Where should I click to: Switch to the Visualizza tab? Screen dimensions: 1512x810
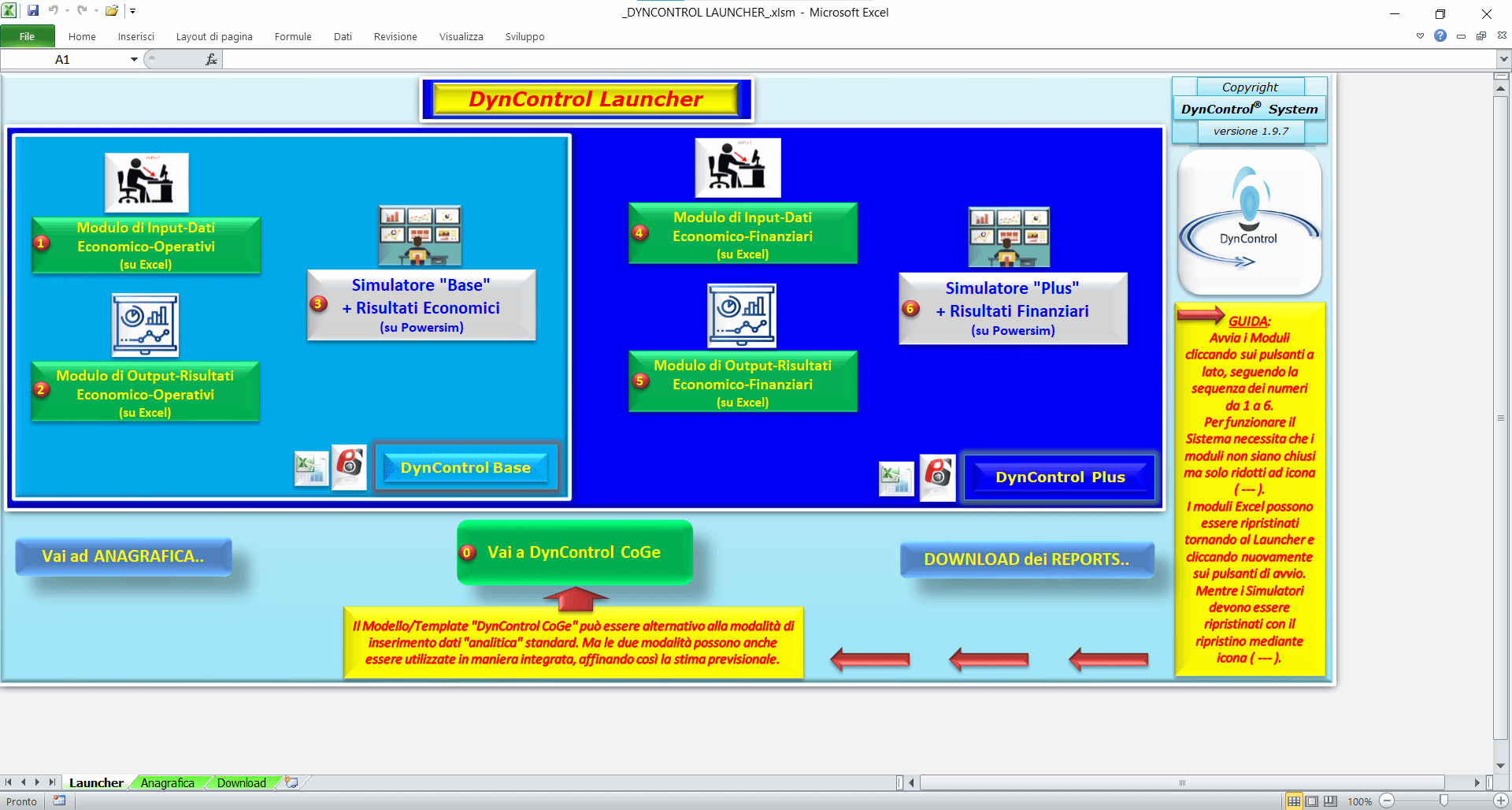coord(461,36)
